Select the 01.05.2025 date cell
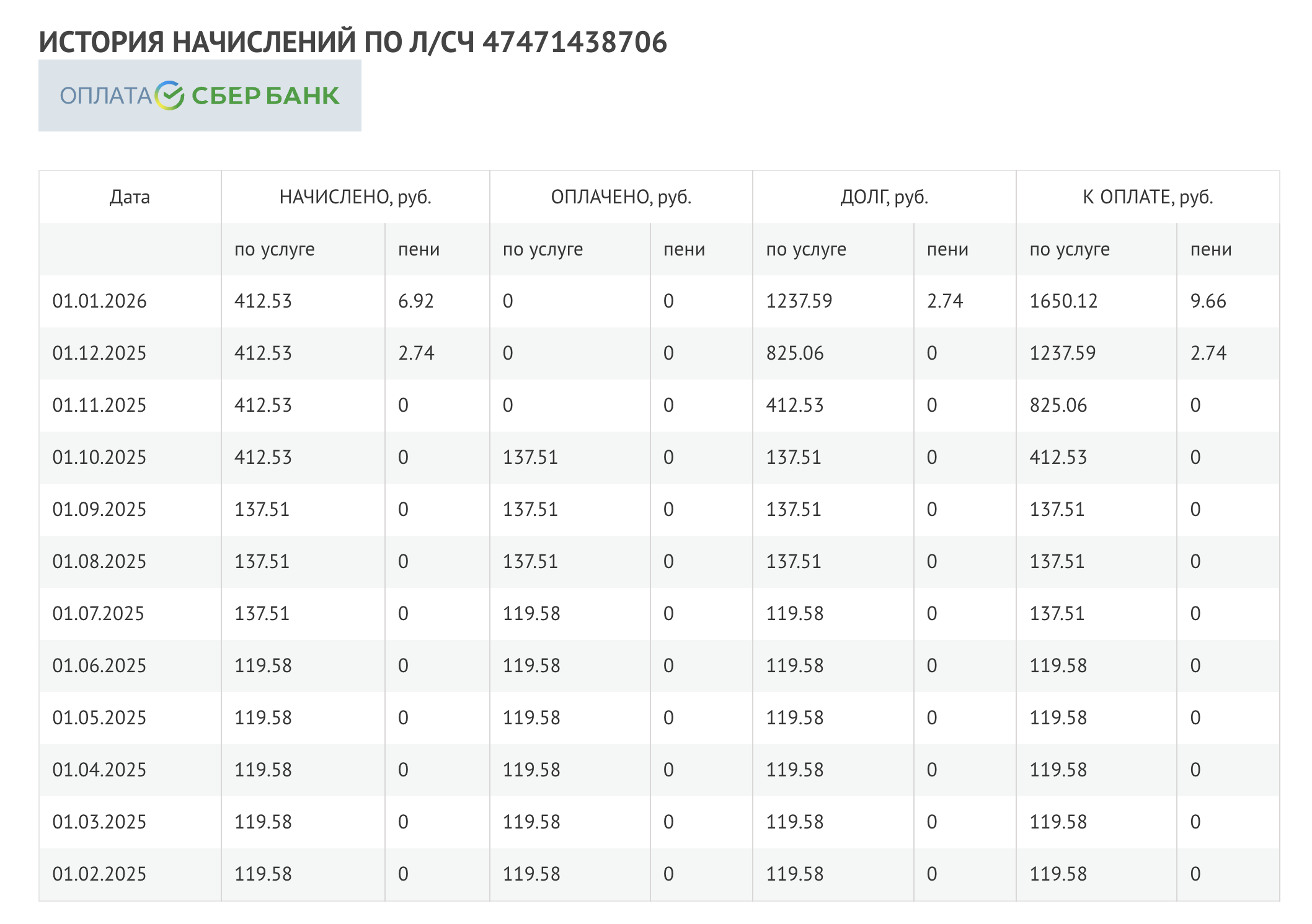 [99, 718]
